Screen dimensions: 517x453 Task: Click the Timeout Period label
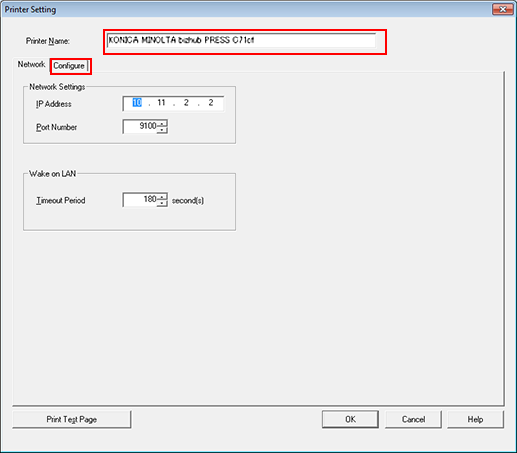coord(61,200)
